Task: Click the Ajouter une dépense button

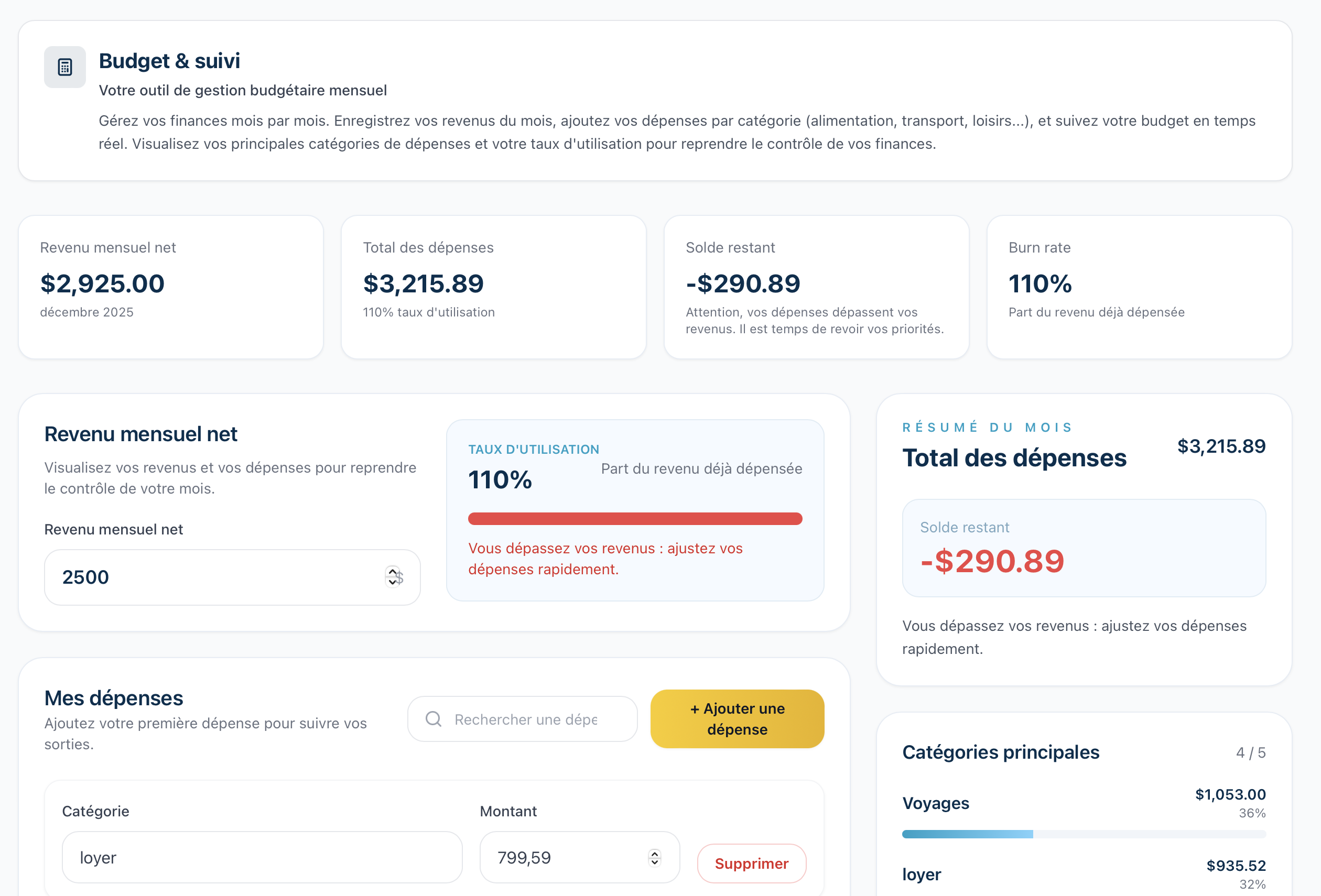Action: 737,719
